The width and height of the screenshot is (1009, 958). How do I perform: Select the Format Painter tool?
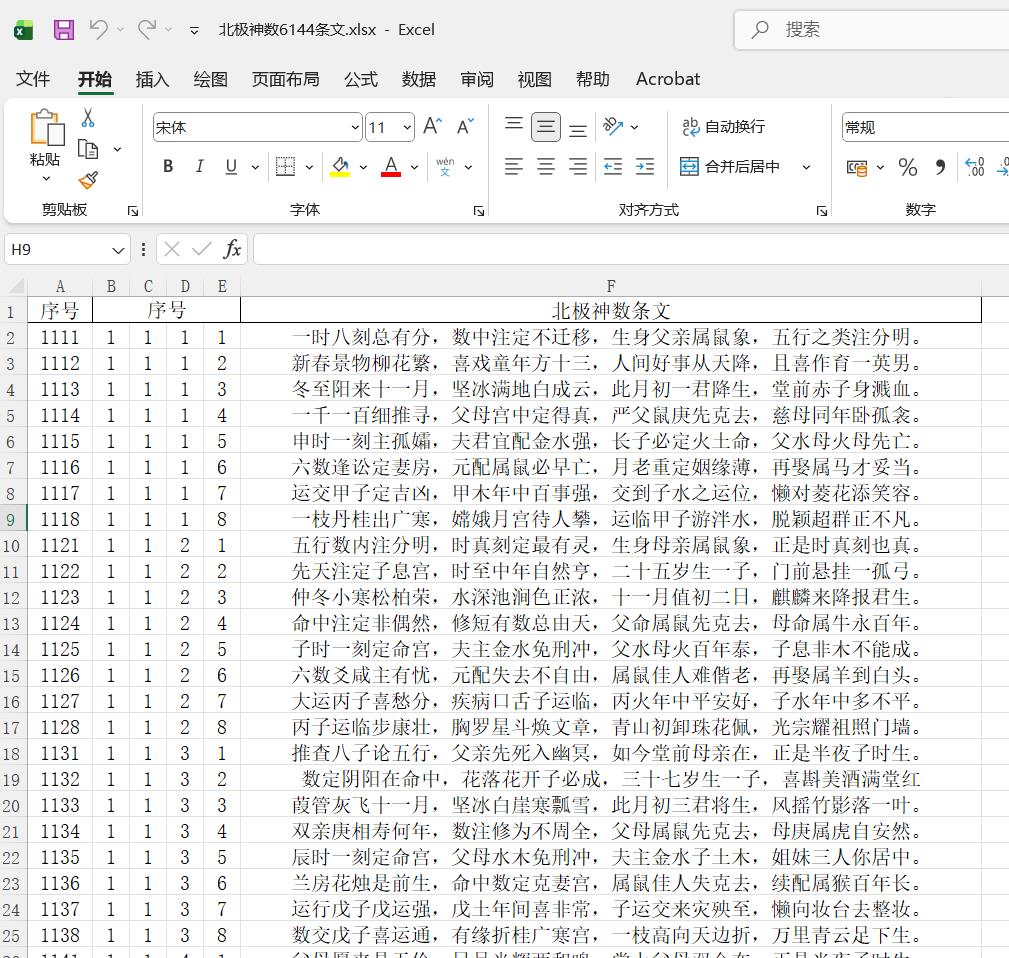(x=87, y=181)
